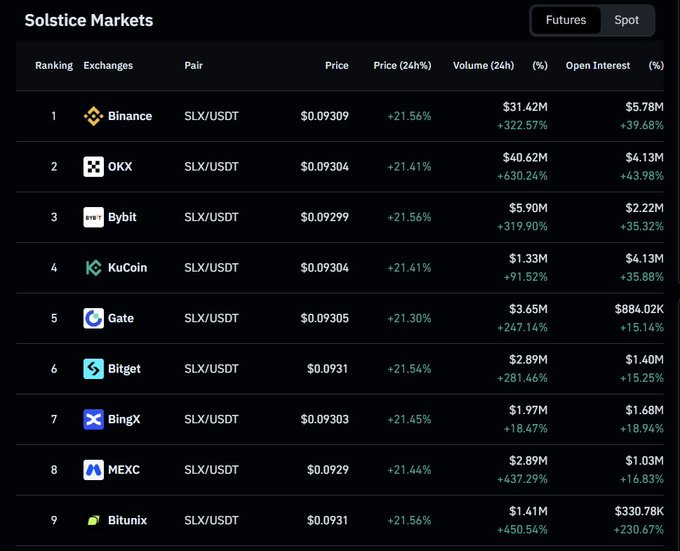
Task: Click the Bitunix volume $1.41M
Action: [528, 511]
